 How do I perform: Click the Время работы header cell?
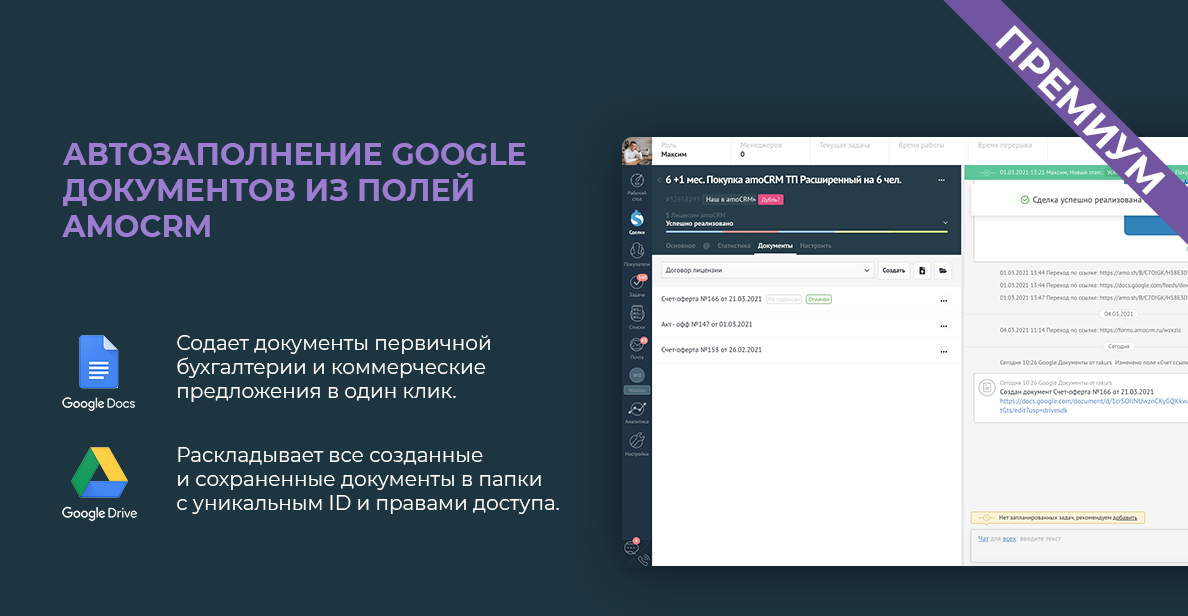click(929, 149)
